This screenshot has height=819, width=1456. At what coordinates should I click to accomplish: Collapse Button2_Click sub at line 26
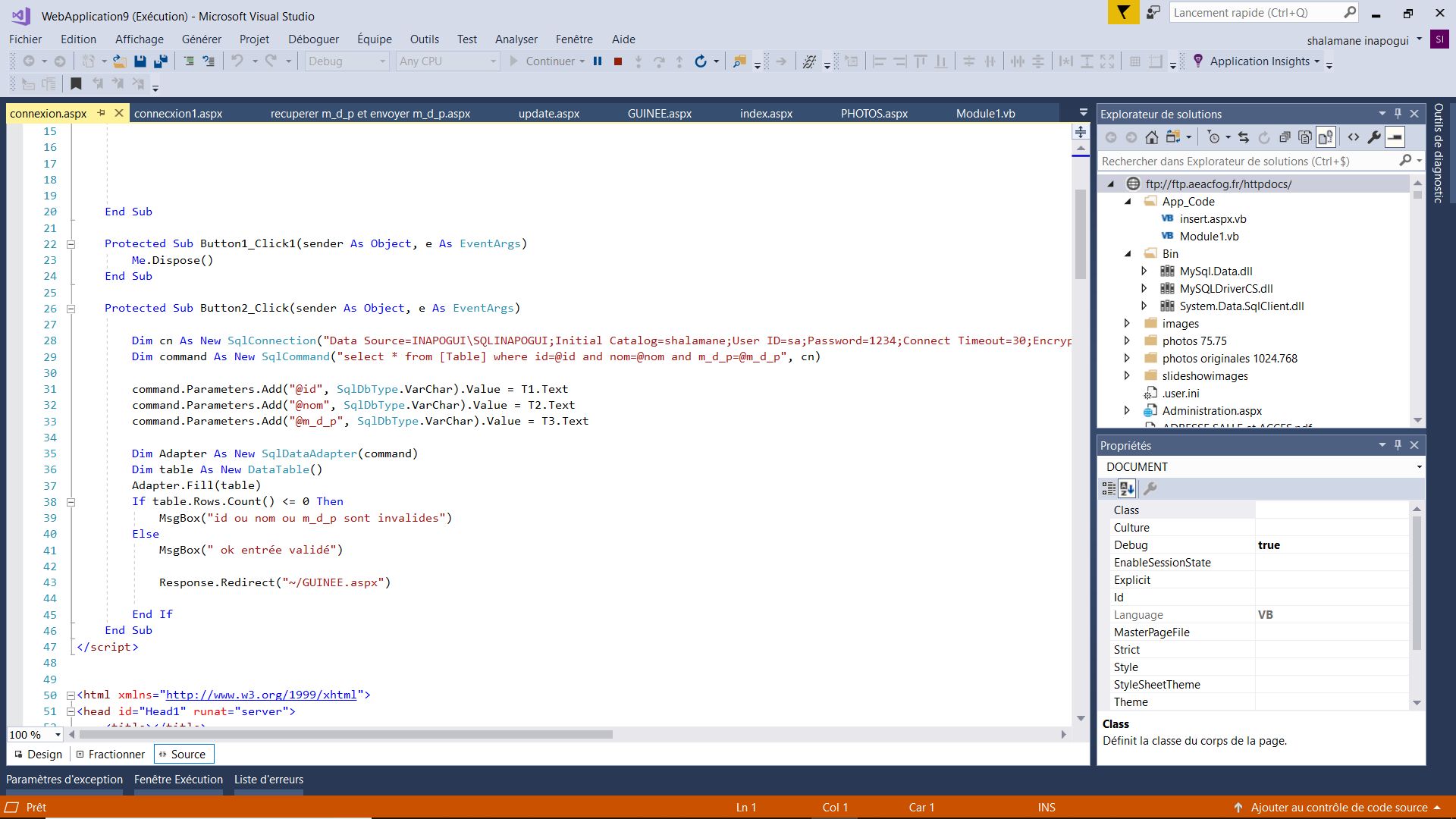click(x=71, y=309)
